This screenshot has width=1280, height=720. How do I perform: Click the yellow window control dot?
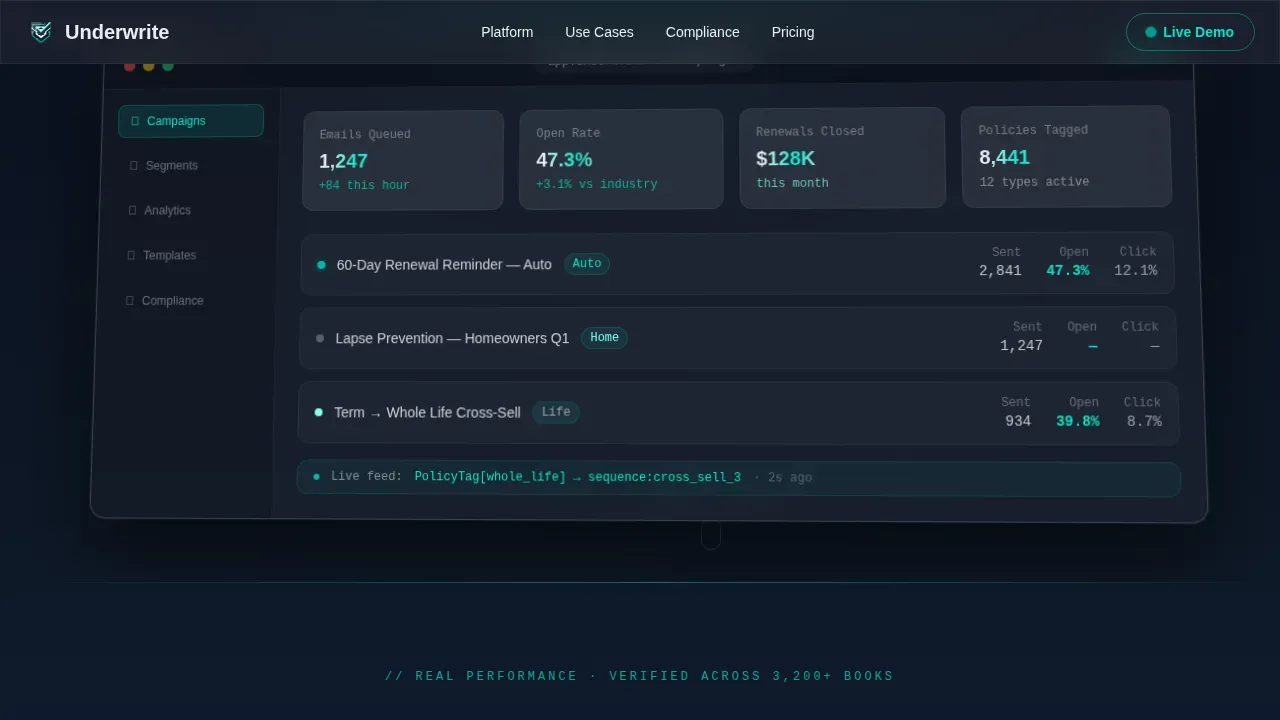[149, 66]
